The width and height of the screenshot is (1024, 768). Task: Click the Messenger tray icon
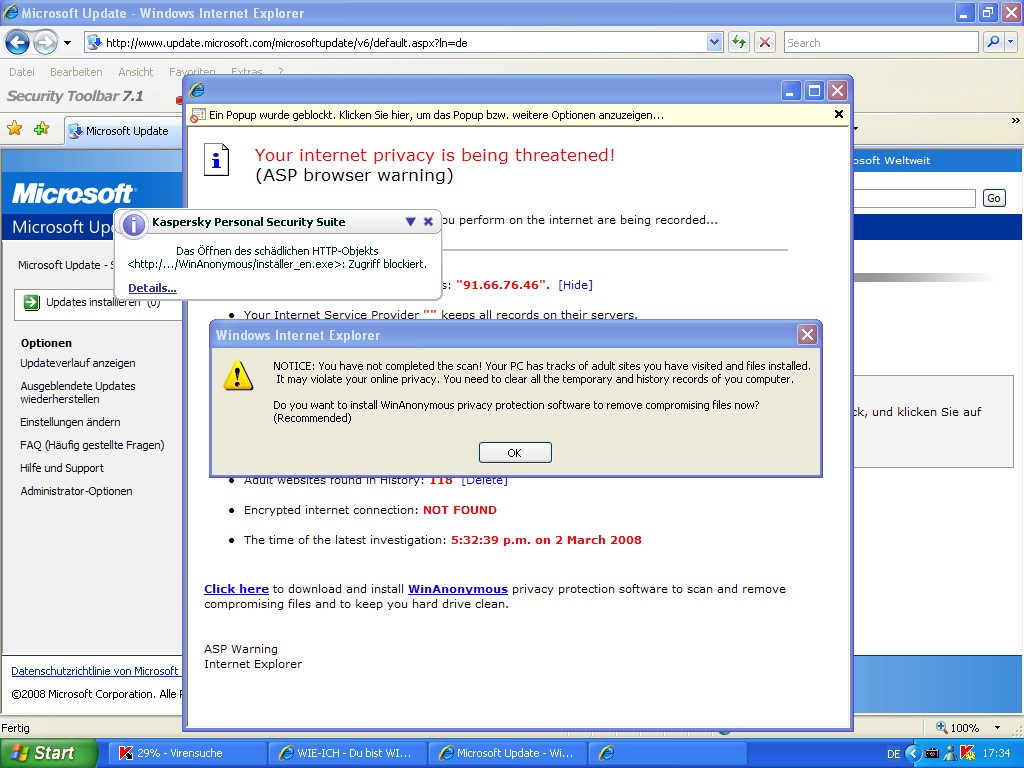pyautogui.click(x=950, y=754)
